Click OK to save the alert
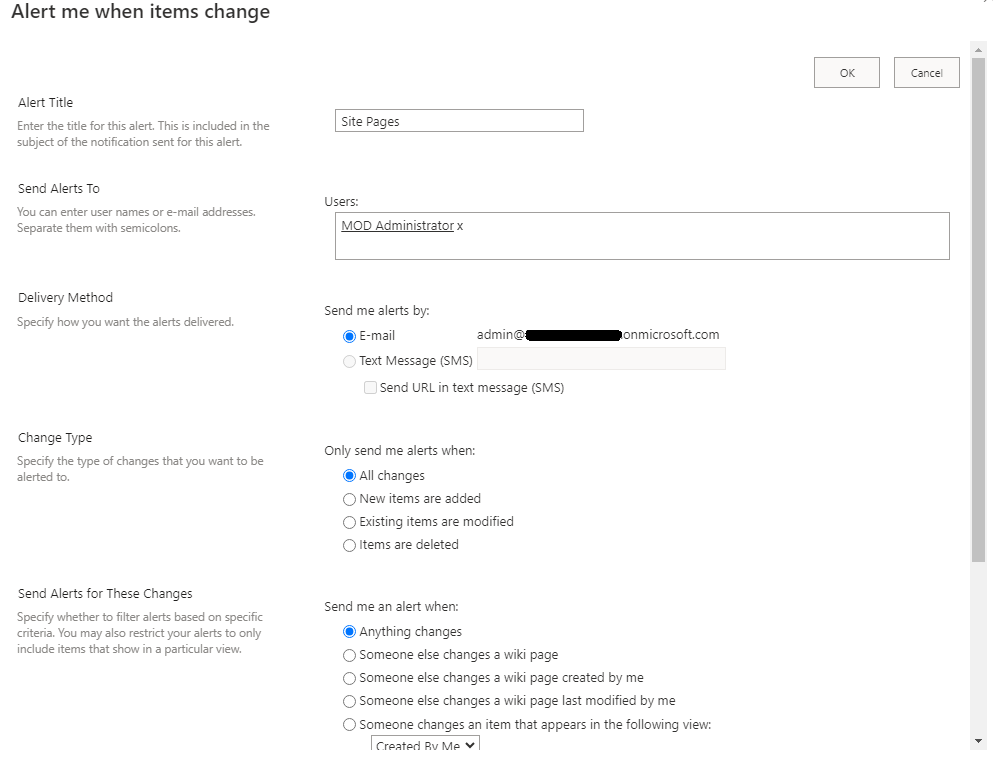 [x=845, y=72]
